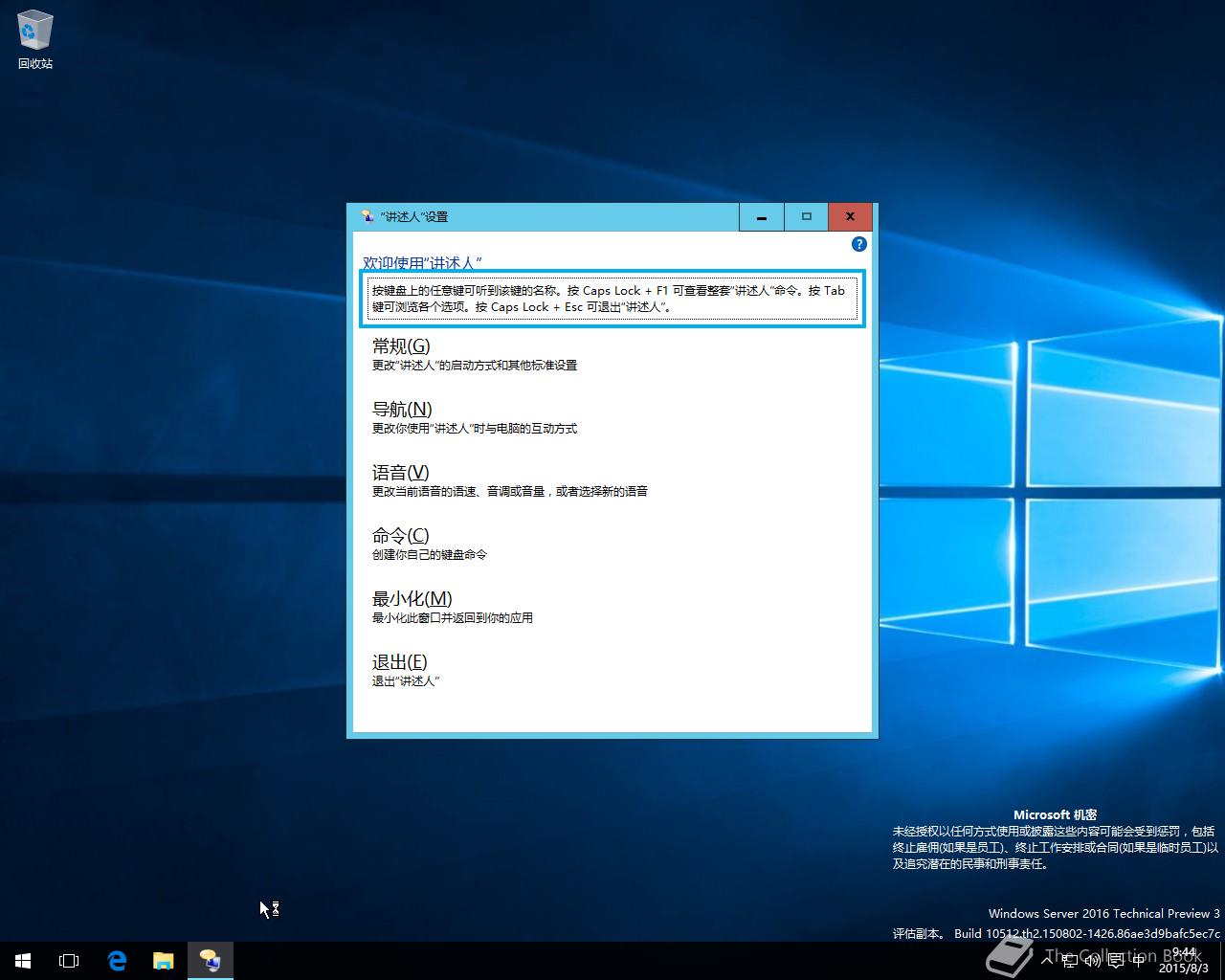
Task: Show hidden tray icons chevron
Action: click(x=1047, y=961)
